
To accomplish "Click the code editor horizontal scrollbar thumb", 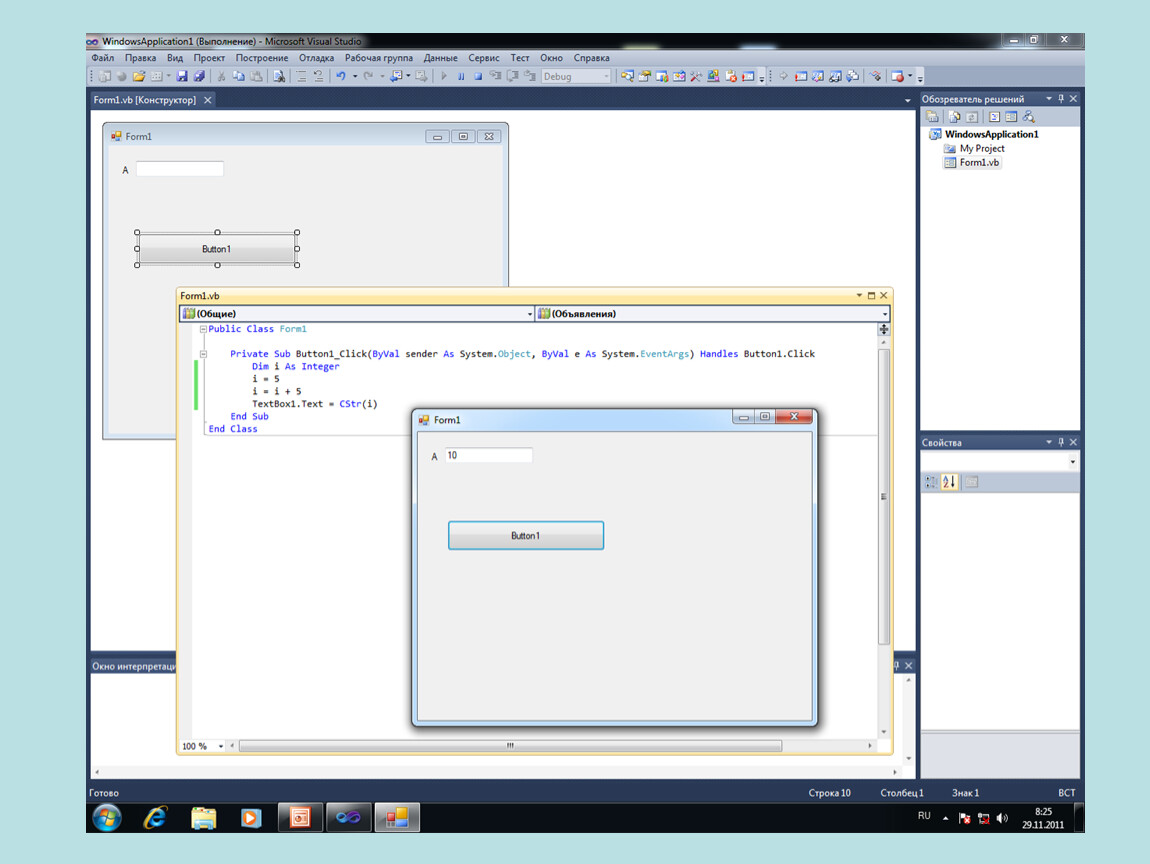I will click(510, 746).
